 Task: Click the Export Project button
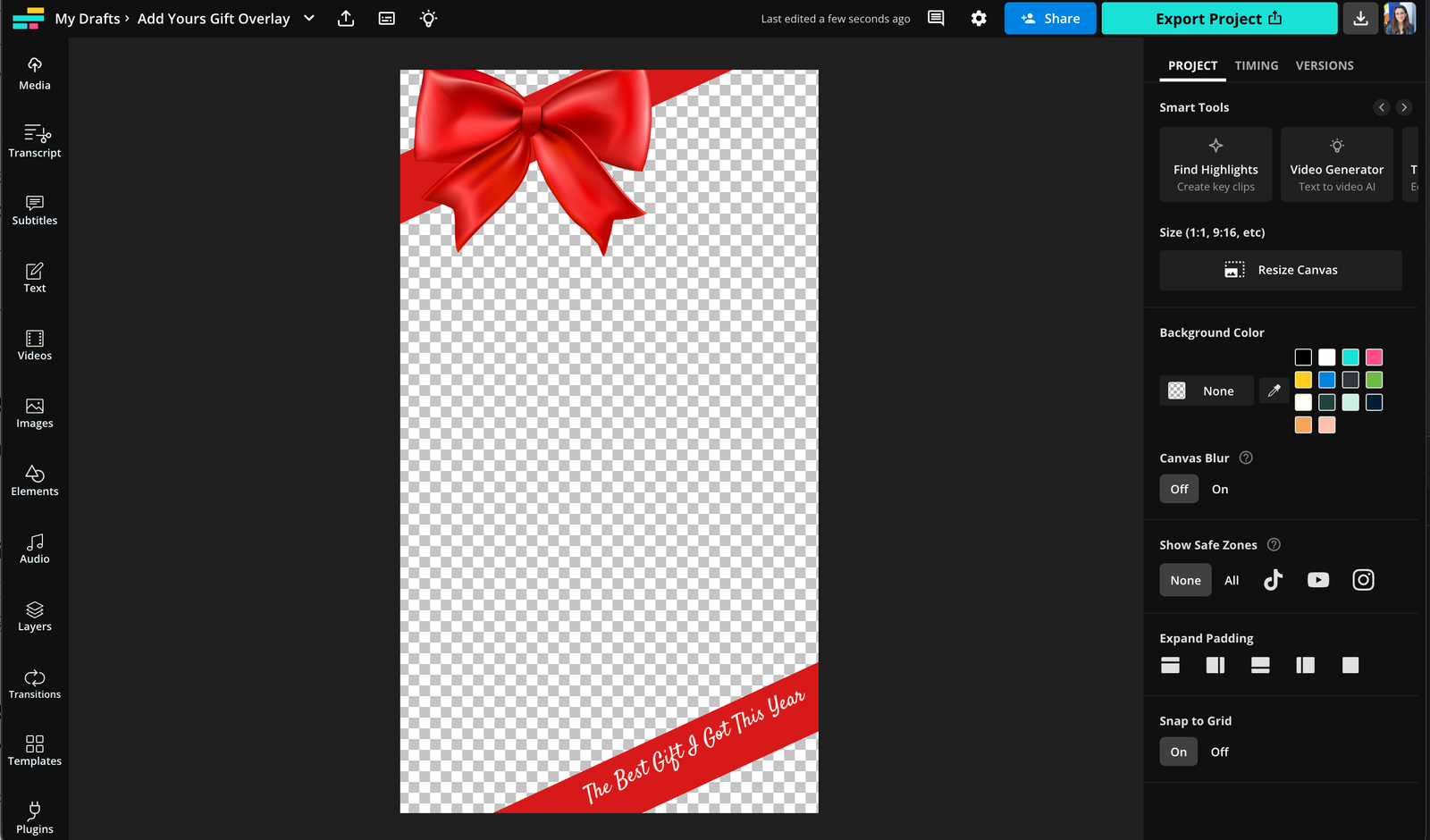[x=1217, y=18]
